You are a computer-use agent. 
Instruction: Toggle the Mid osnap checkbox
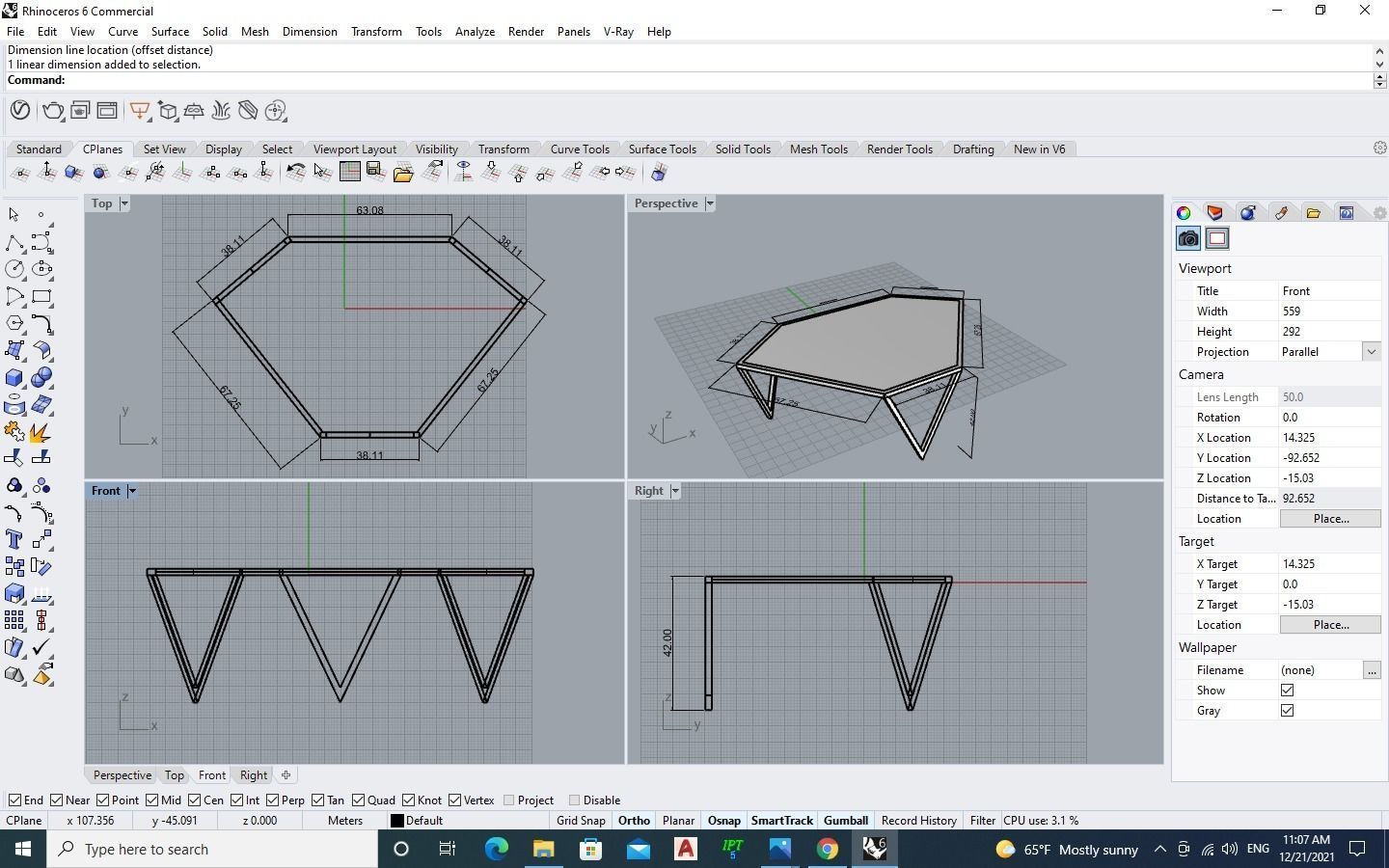pyautogui.click(x=152, y=800)
